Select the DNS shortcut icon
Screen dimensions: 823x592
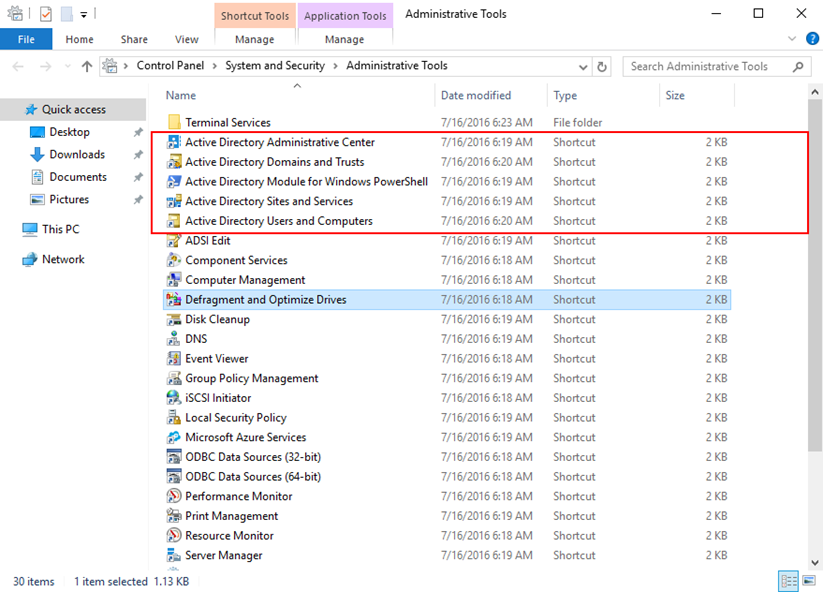click(x=174, y=339)
